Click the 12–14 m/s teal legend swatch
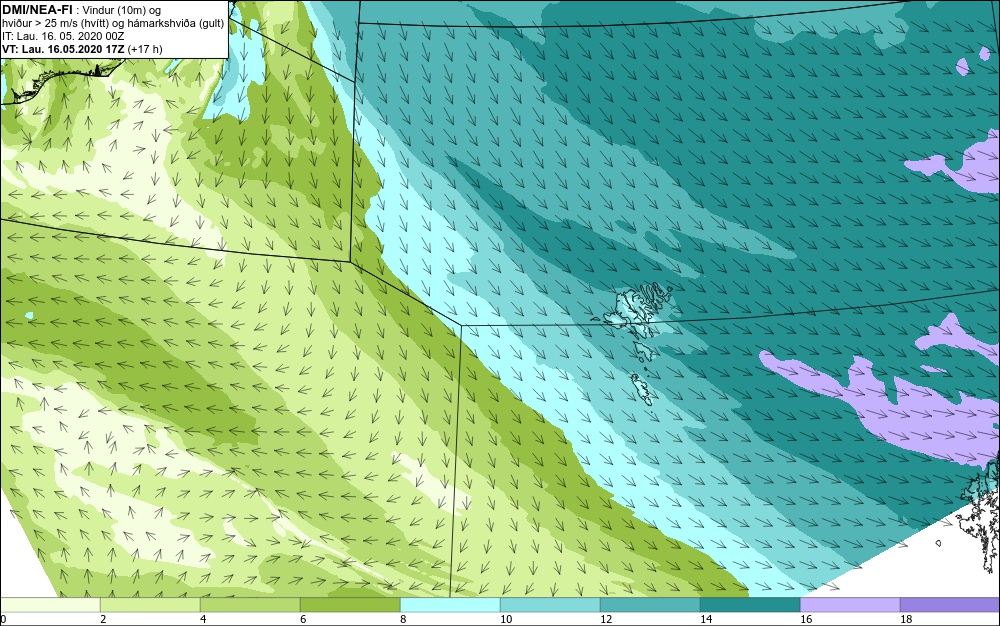This screenshot has height=626, width=1000. 651,604
